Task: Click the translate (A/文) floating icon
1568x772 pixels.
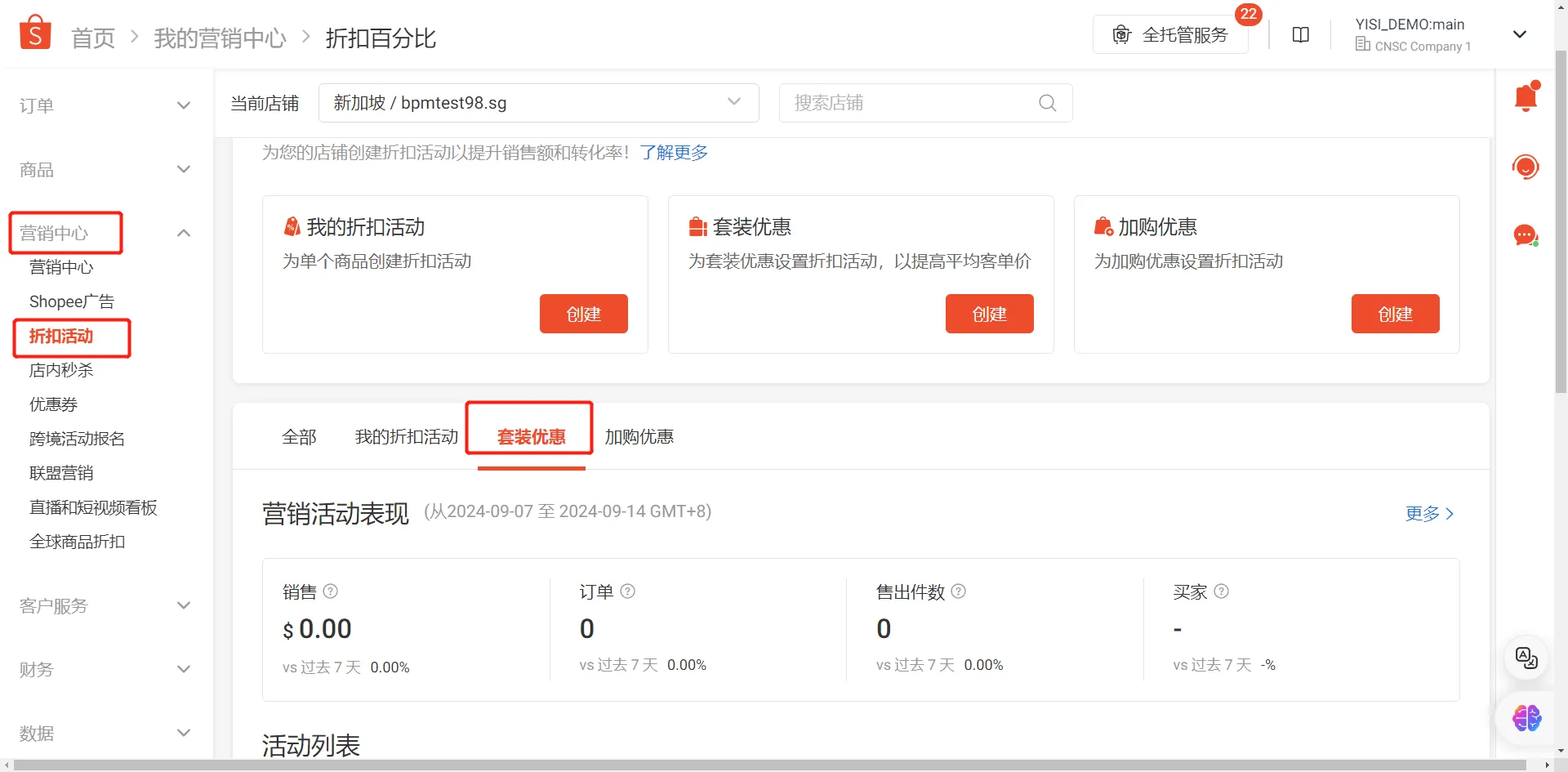Action: pyautogui.click(x=1526, y=658)
